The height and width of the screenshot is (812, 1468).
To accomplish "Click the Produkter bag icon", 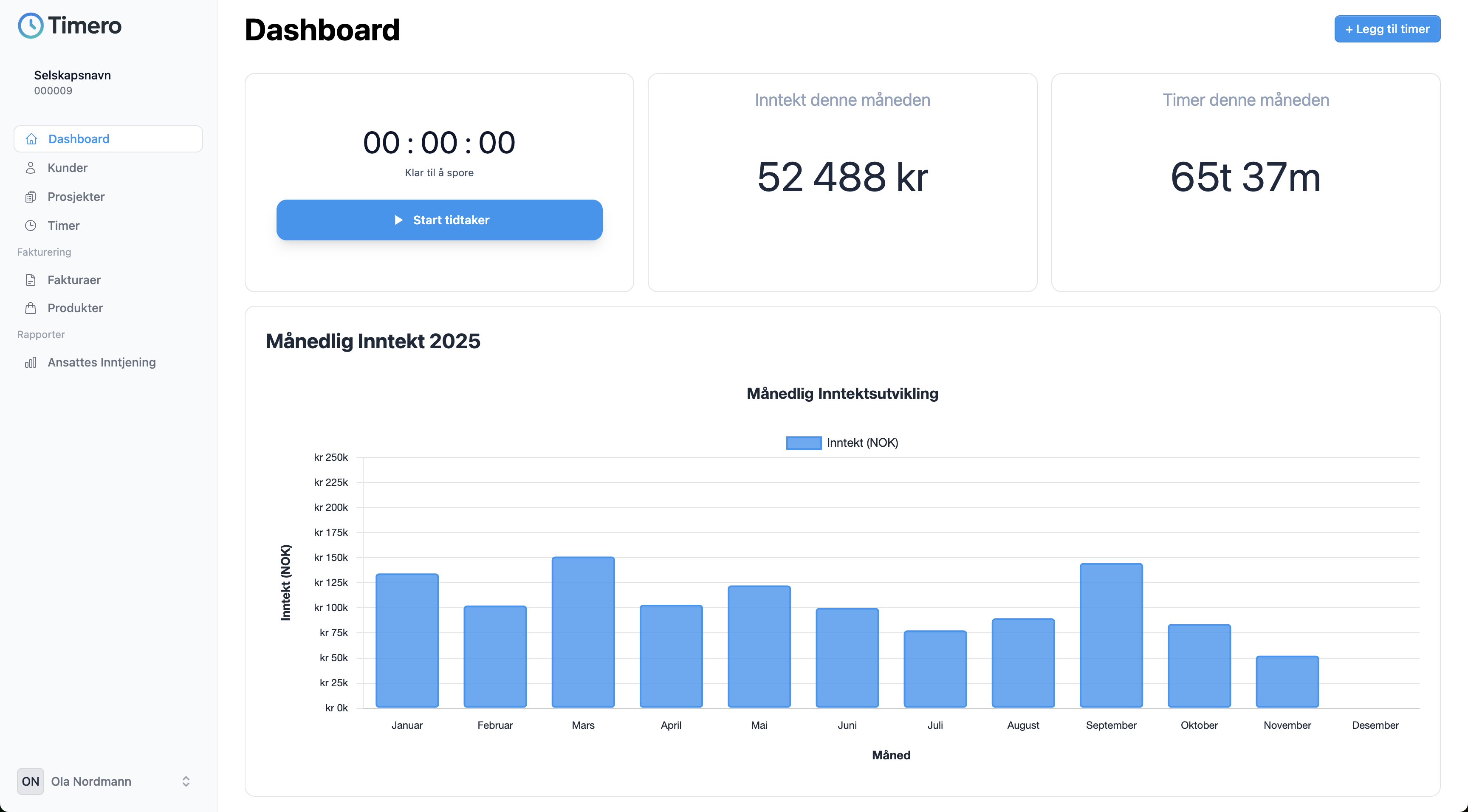I will (x=31, y=308).
